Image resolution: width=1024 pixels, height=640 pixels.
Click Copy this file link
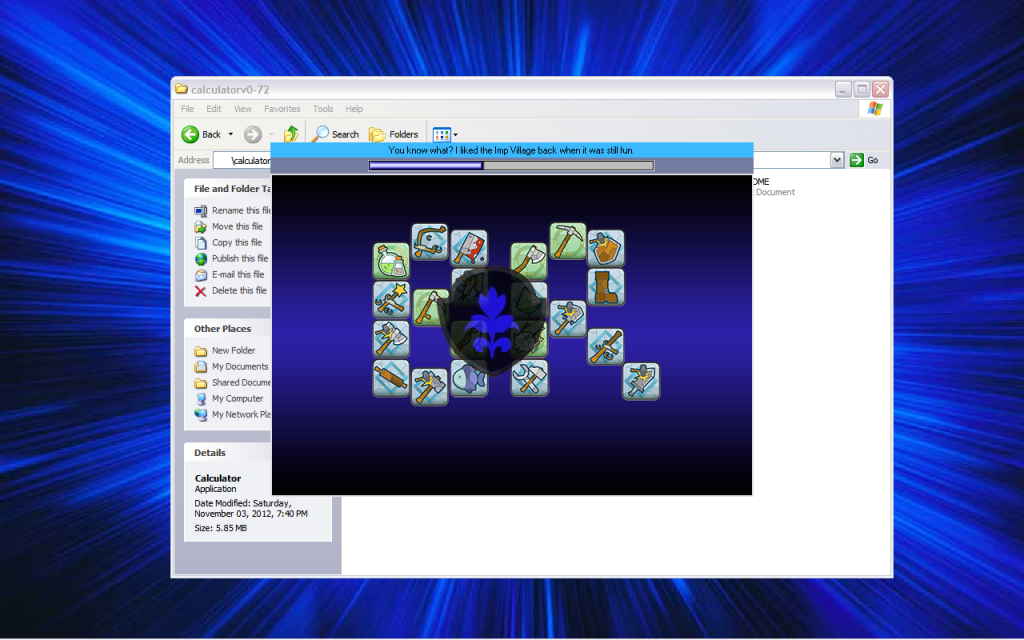(236, 242)
